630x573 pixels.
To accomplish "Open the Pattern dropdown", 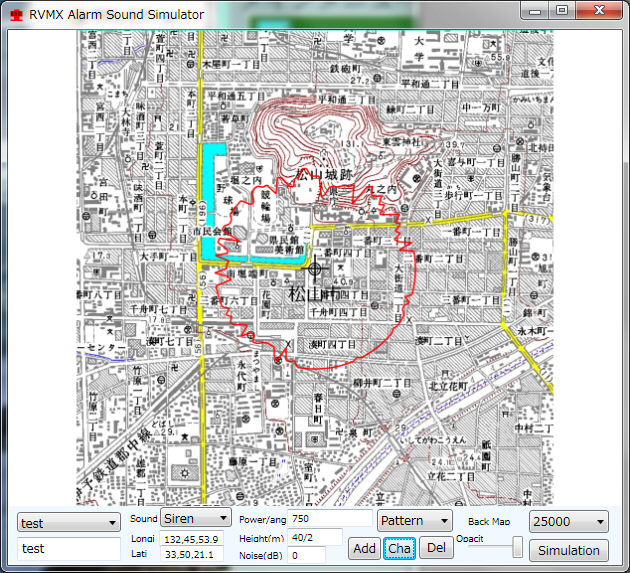I will 415,520.
